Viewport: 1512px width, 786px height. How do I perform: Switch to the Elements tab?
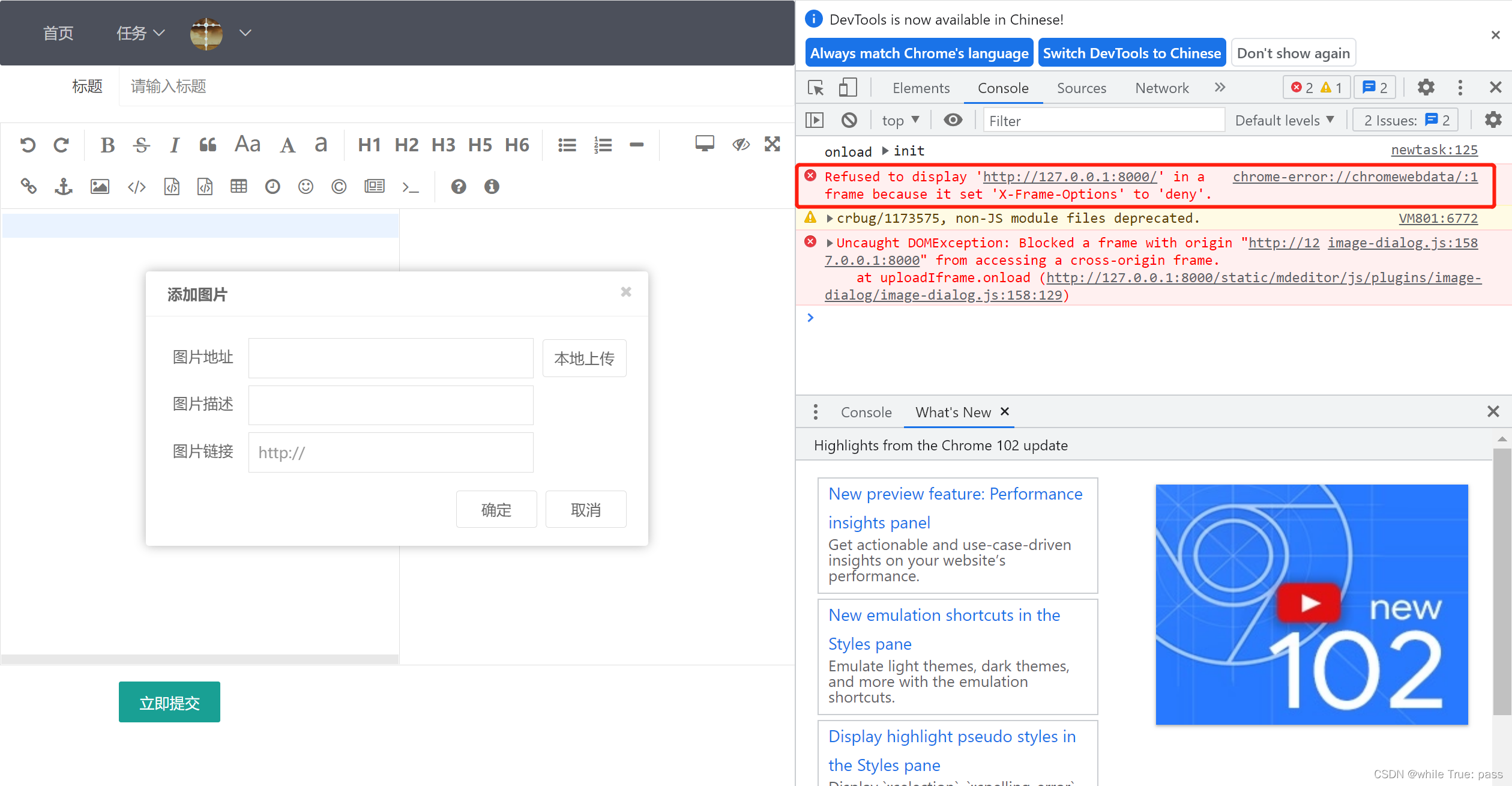(921, 88)
